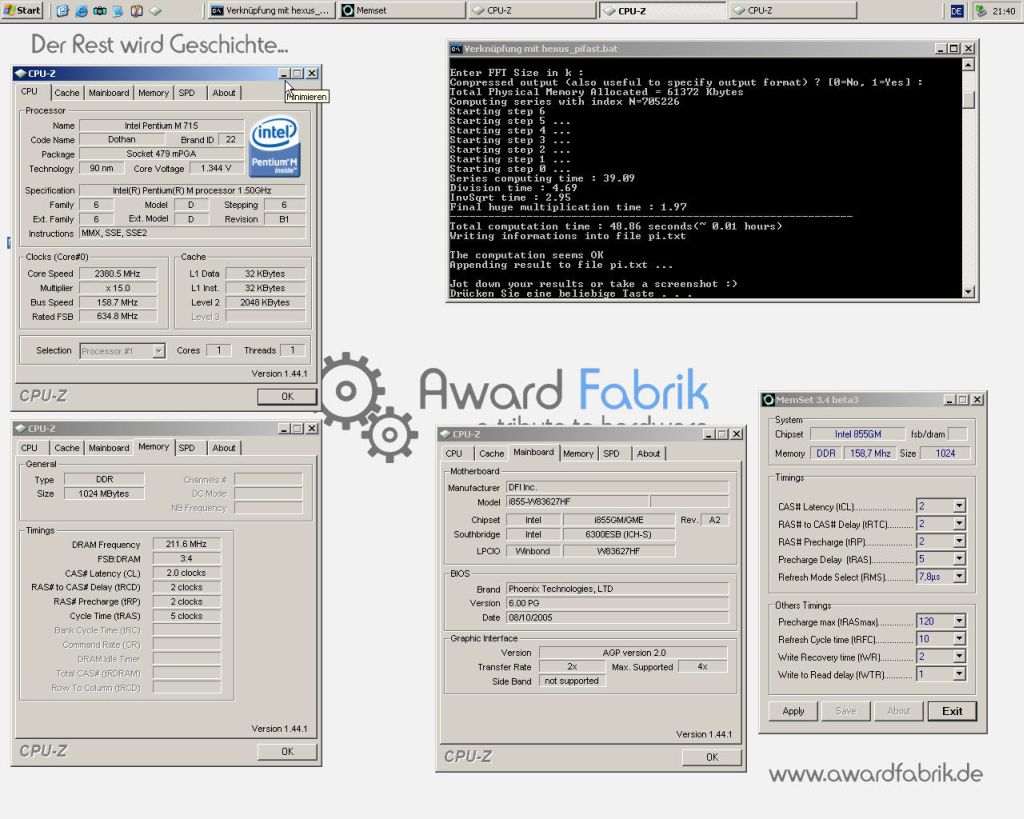Click the Rated FSB value 634.8 MHz
The height and width of the screenshot is (819, 1024).
click(118, 316)
